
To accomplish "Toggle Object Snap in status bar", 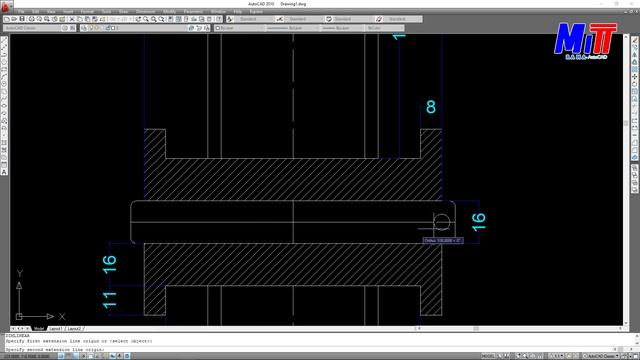I will (x=91, y=356).
